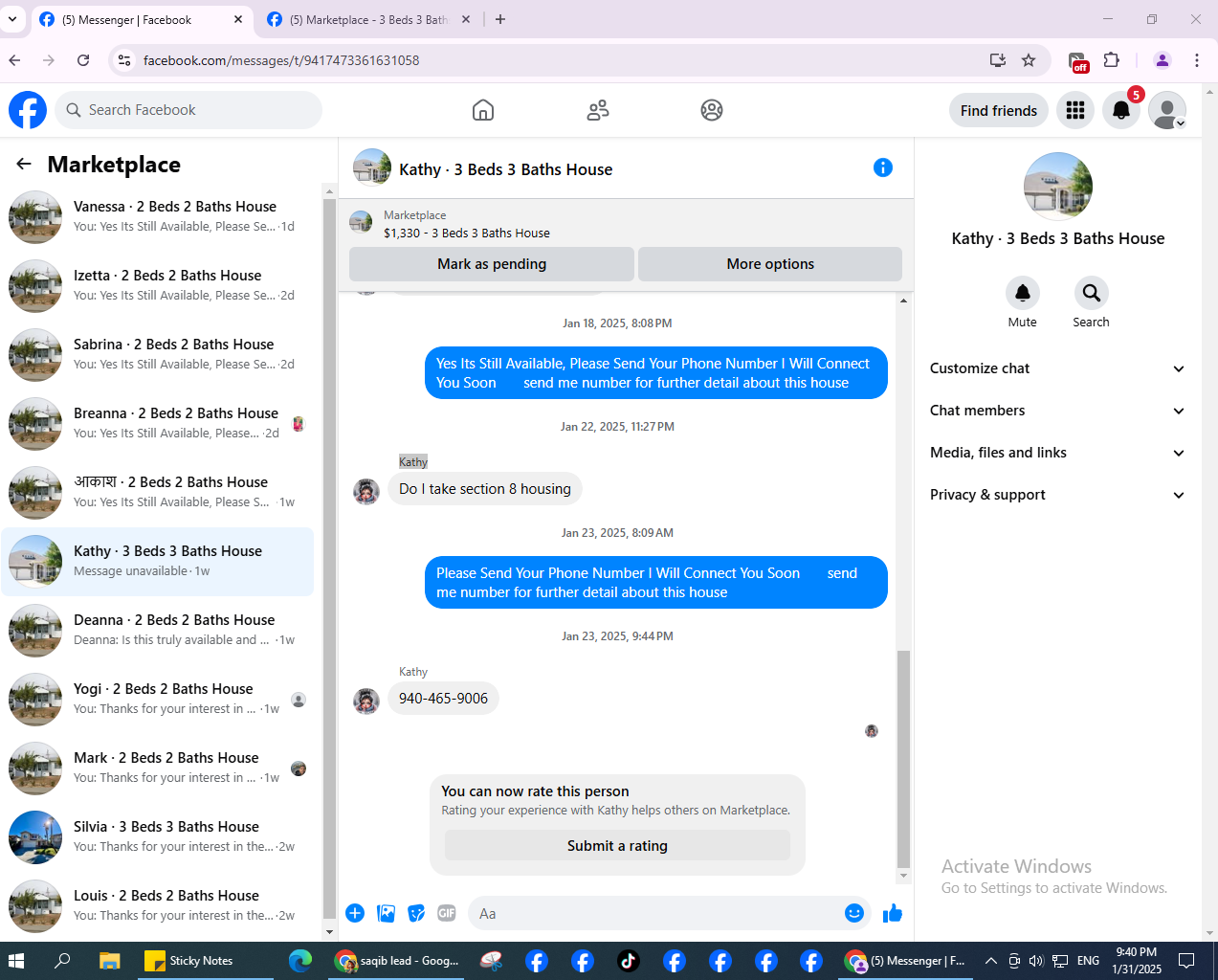Open the Windows Start menu

coord(16,961)
